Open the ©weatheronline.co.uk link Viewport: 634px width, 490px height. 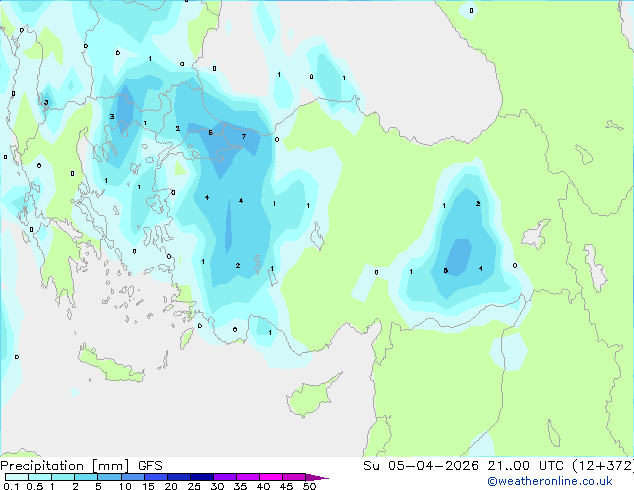pyautogui.click(x=550, y=481)
